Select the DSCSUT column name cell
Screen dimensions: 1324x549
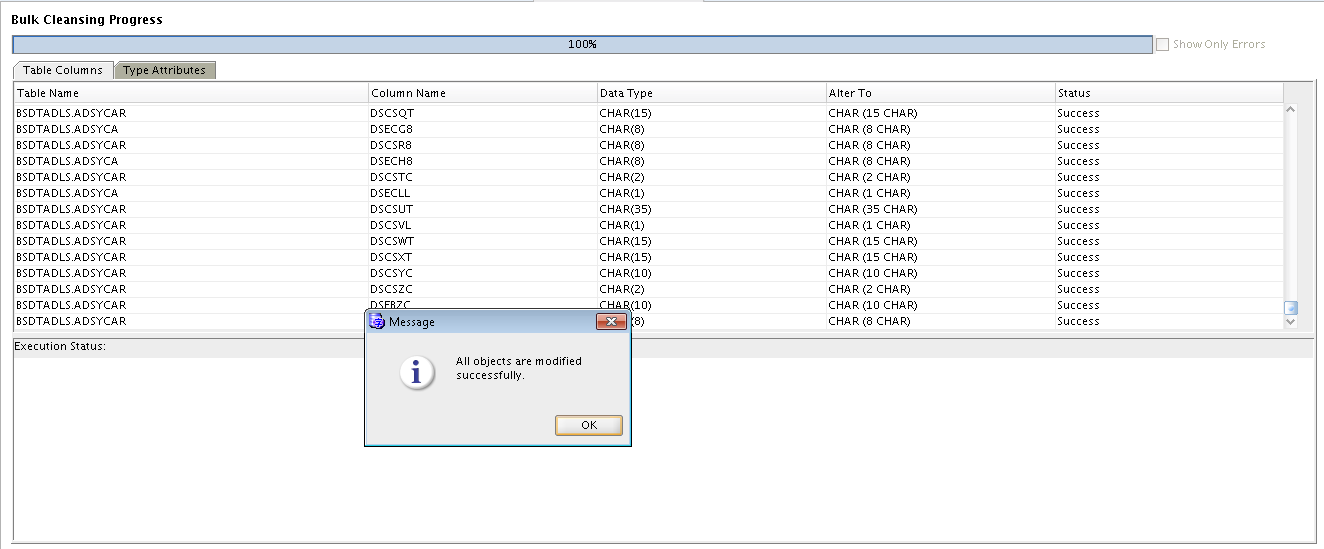(x=391, y=209)
